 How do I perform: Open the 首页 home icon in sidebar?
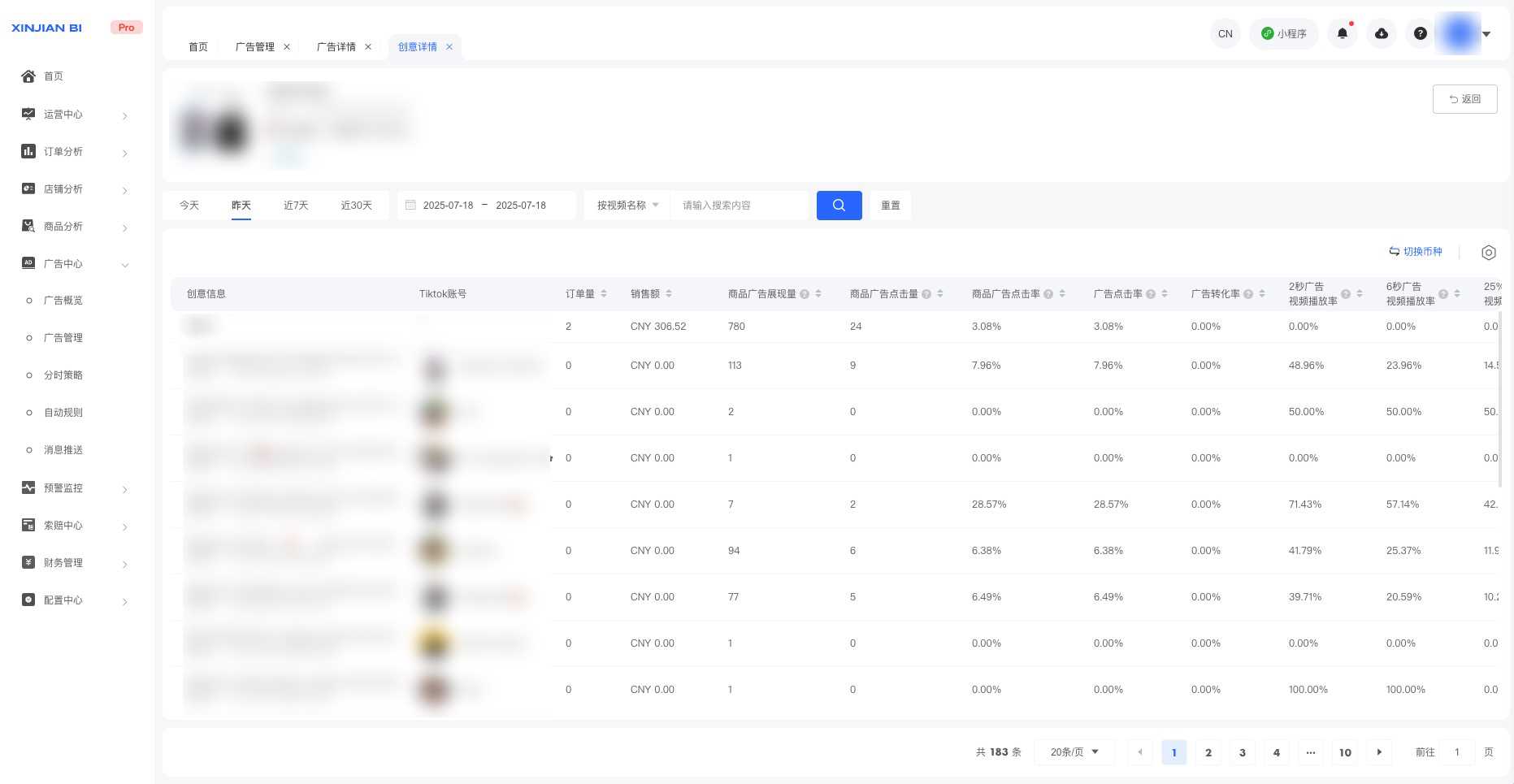point(28,76)
